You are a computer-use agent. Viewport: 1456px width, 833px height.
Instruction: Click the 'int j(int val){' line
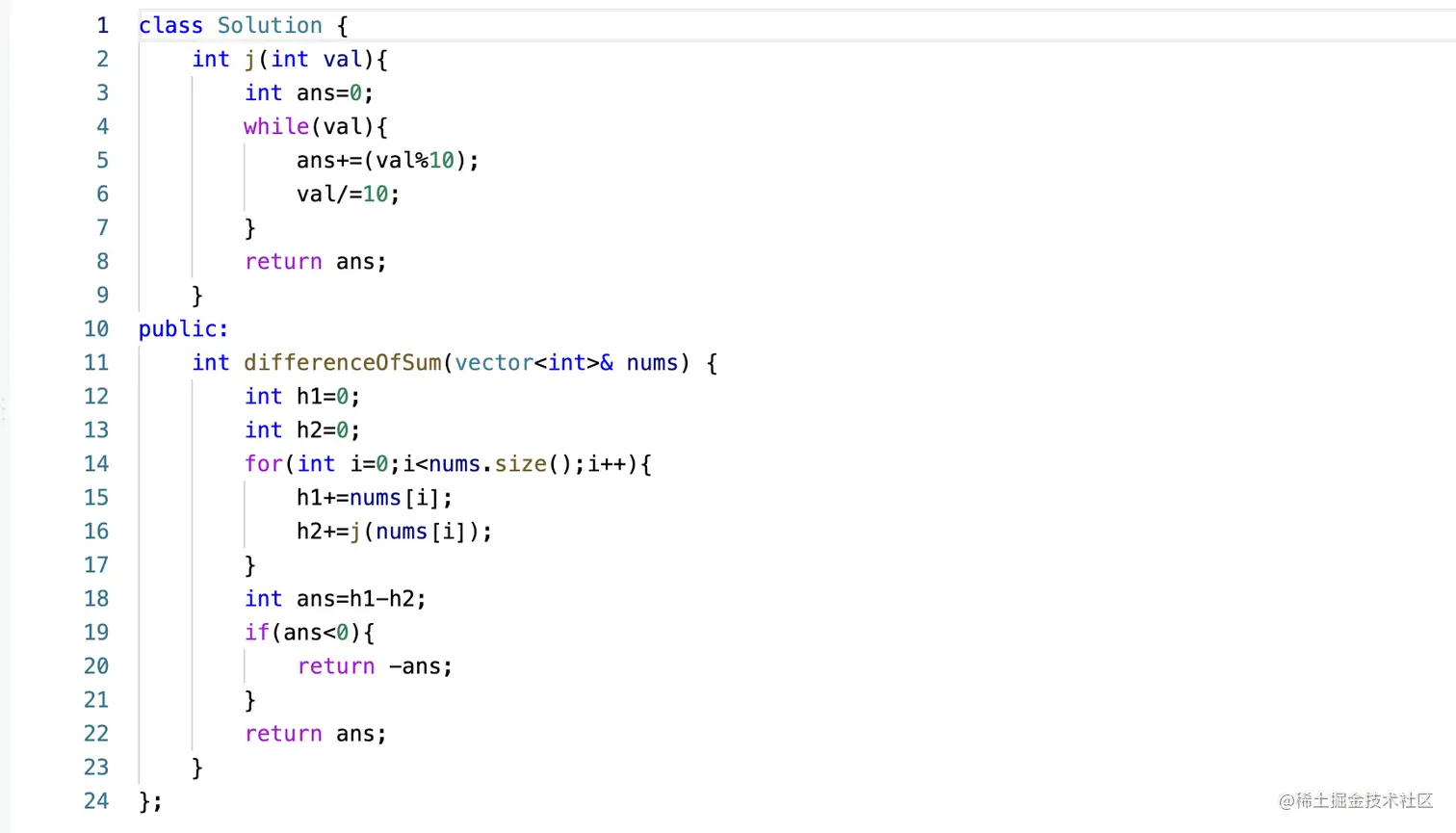[290, 59]
